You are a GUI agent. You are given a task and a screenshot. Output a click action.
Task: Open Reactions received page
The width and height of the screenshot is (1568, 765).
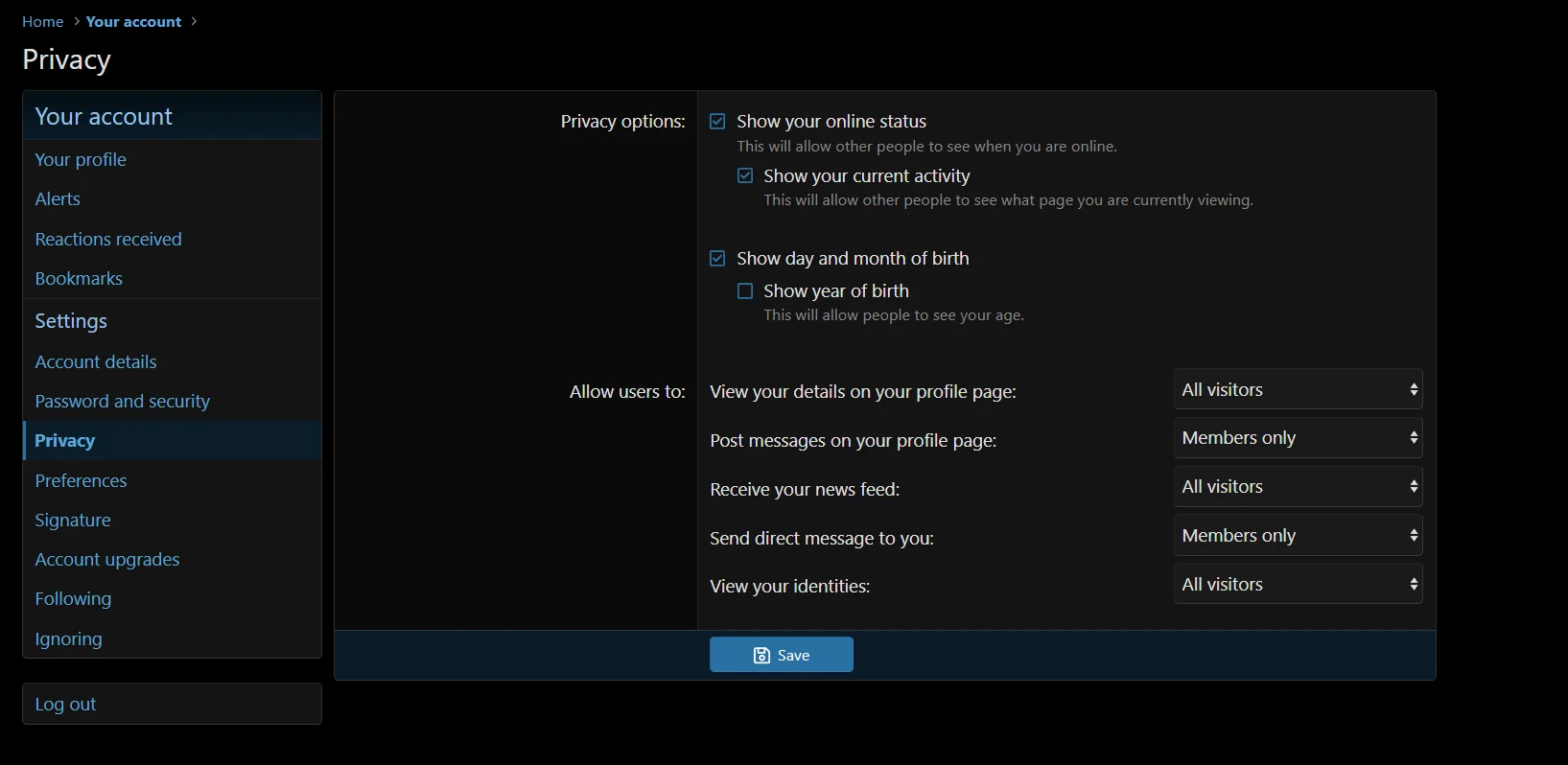click(x=108, y=240)
